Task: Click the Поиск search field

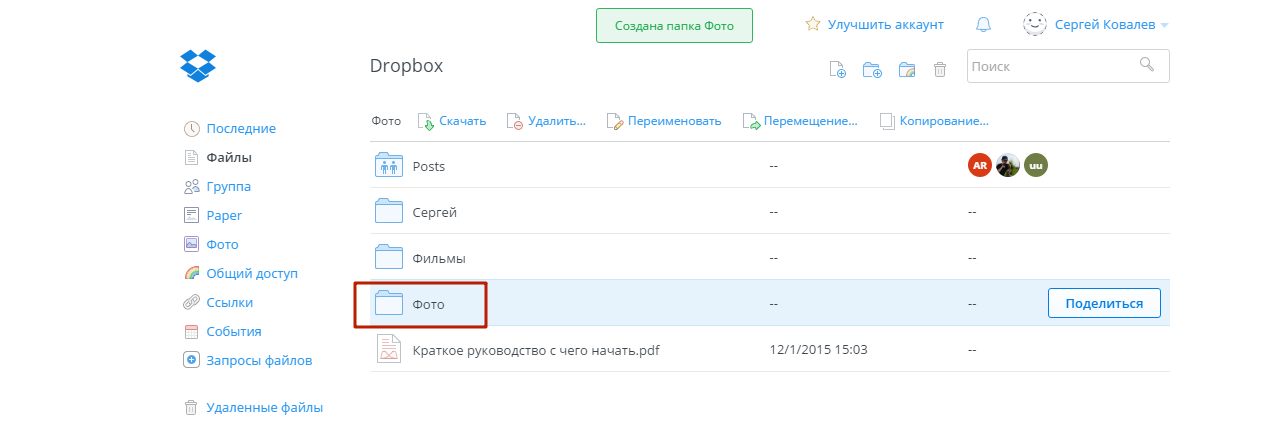Action: click(x=1068, y=66)
